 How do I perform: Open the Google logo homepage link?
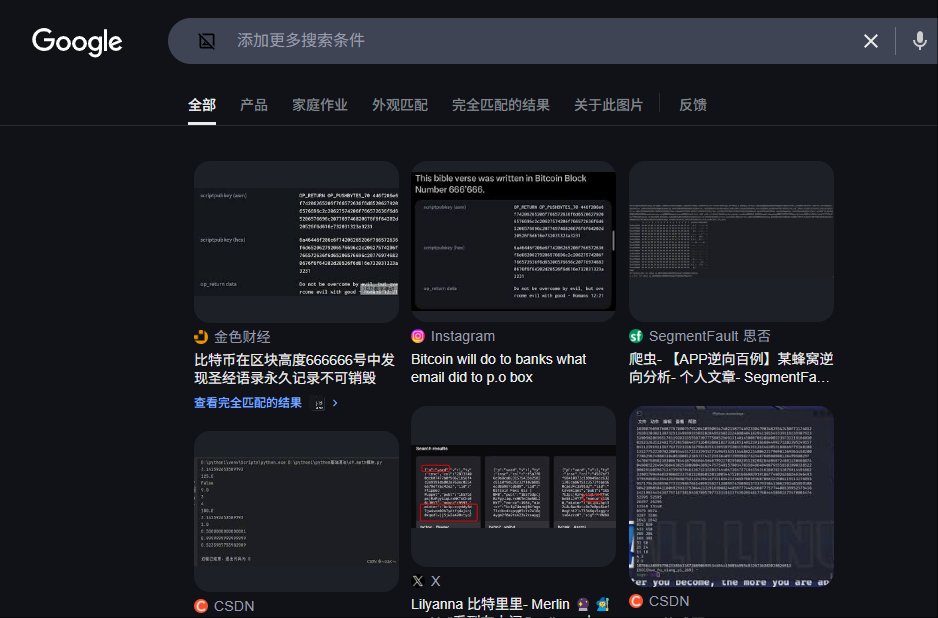click(x=77, y=41)
